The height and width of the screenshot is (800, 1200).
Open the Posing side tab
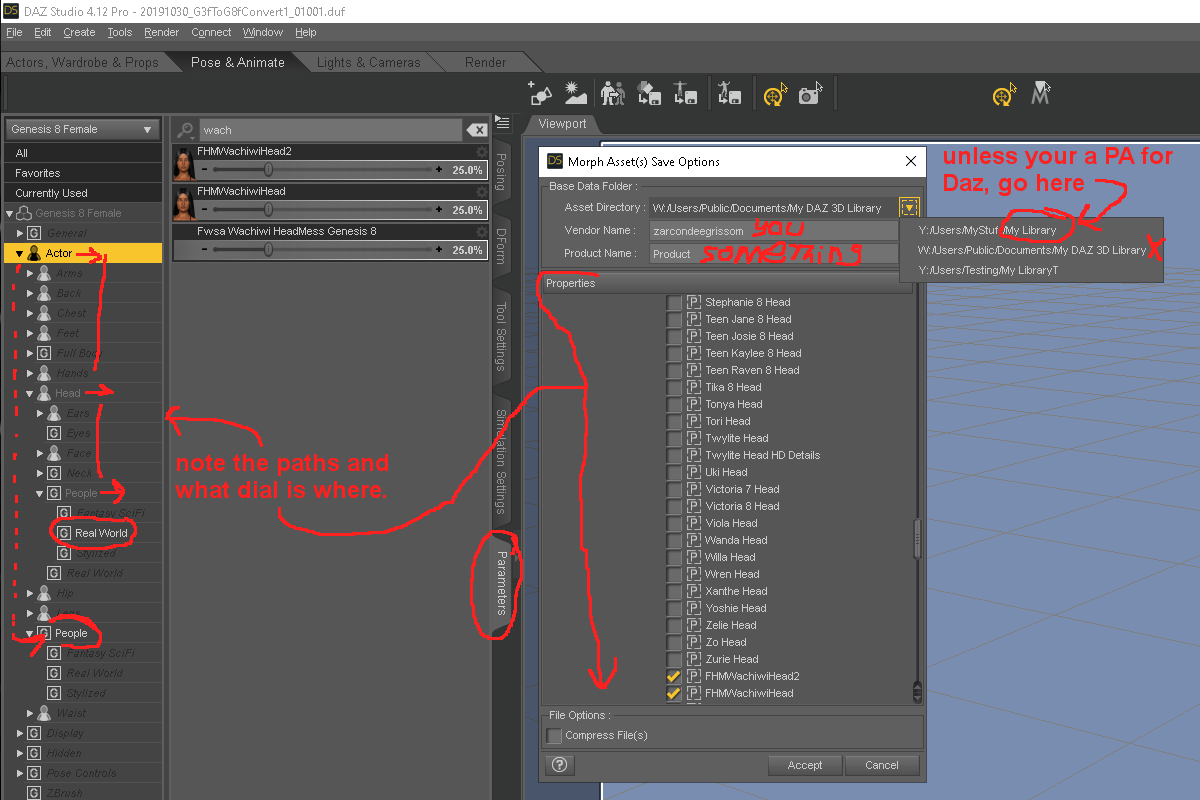[502, 171]
